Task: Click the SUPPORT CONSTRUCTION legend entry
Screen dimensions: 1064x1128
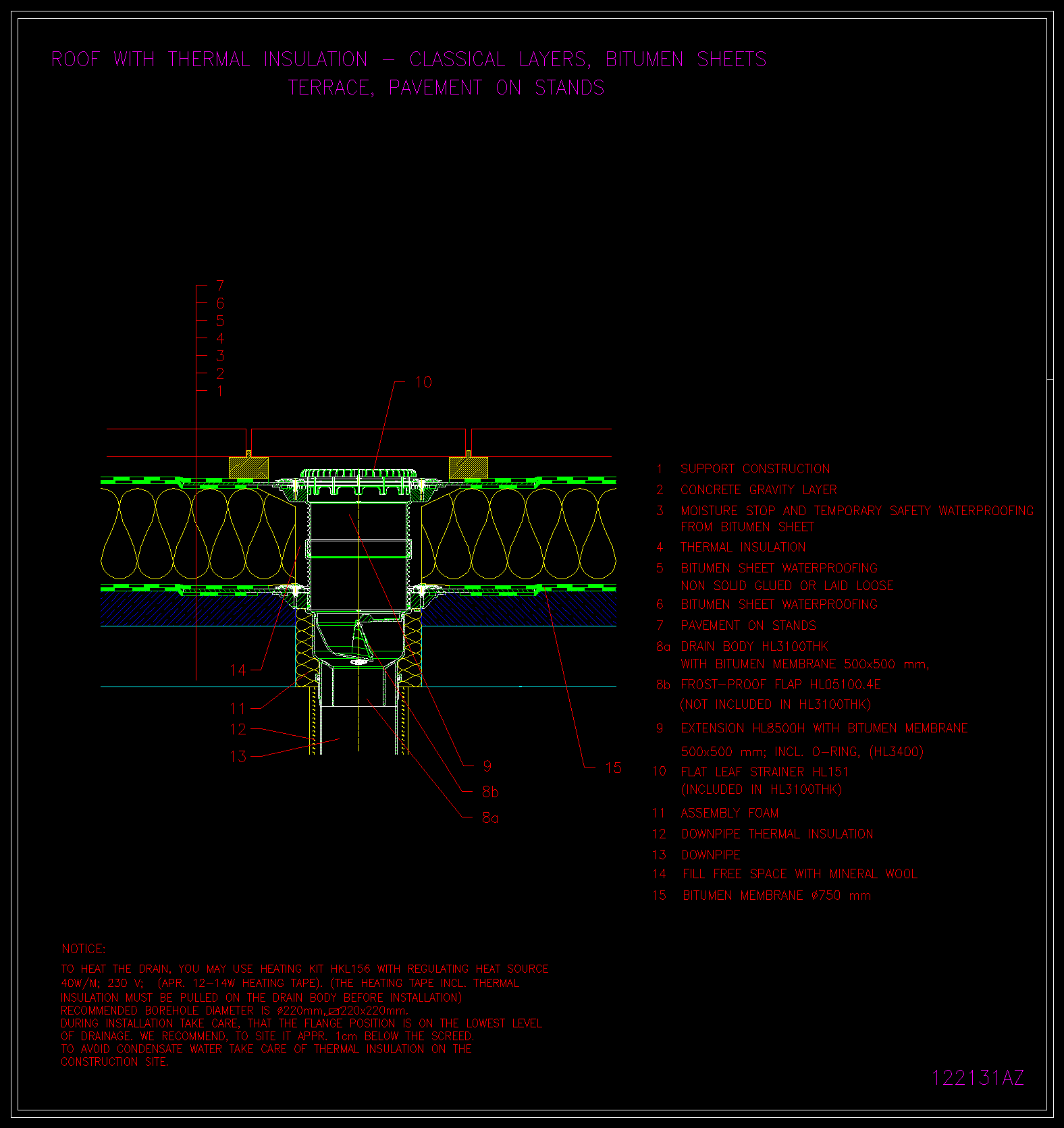Action: point(755,469)
